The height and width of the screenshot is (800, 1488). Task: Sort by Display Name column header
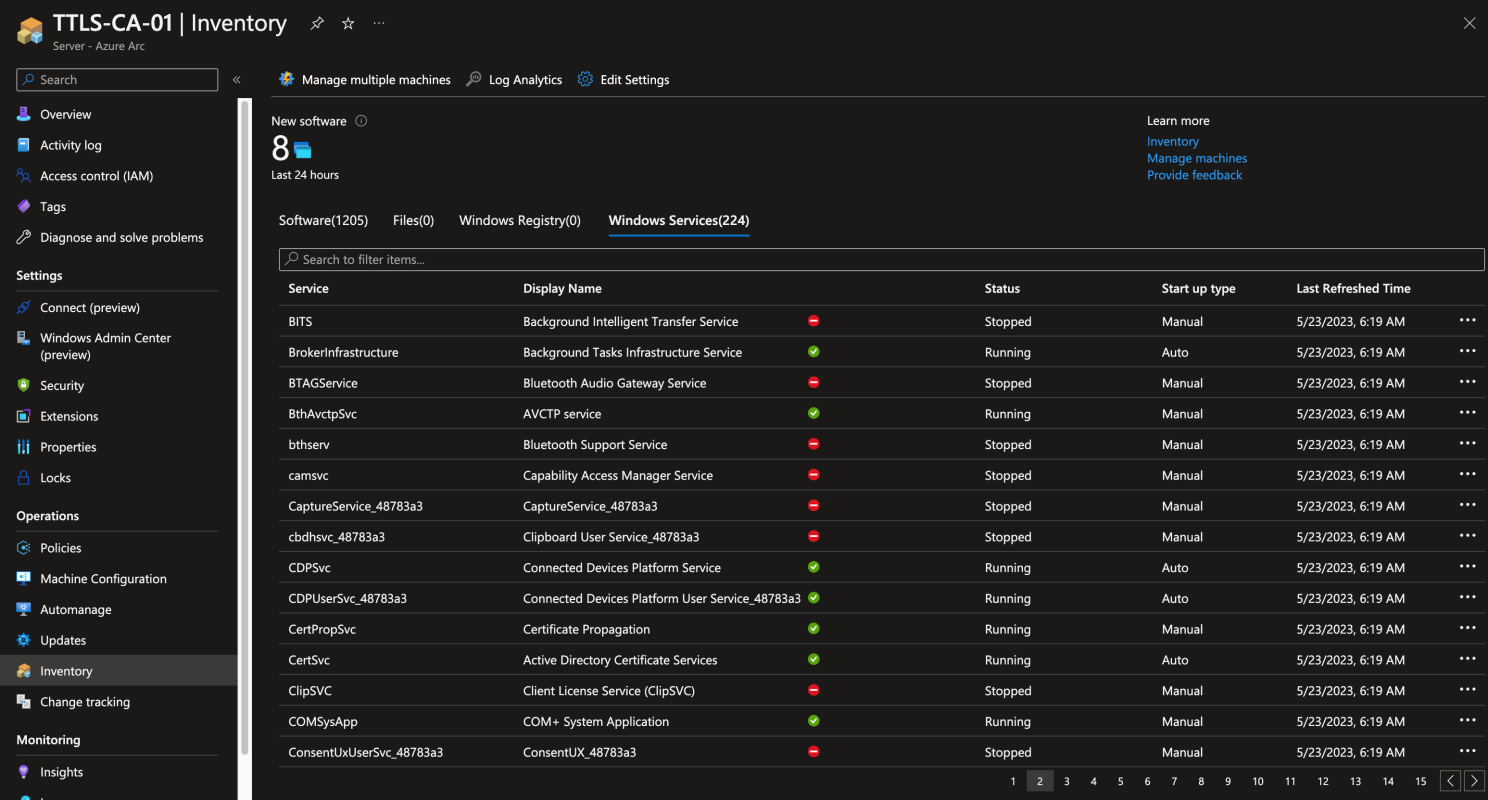pyautogui.click(x=562, y=289)
